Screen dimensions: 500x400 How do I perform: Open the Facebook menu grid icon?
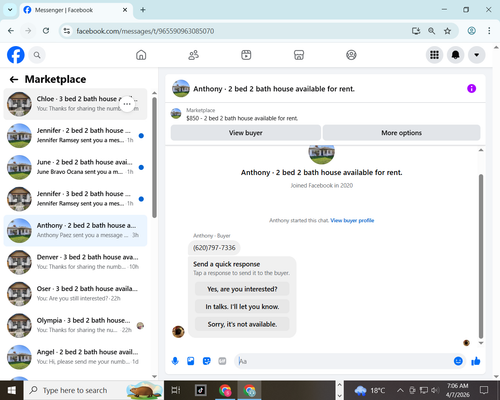[434, 55]
